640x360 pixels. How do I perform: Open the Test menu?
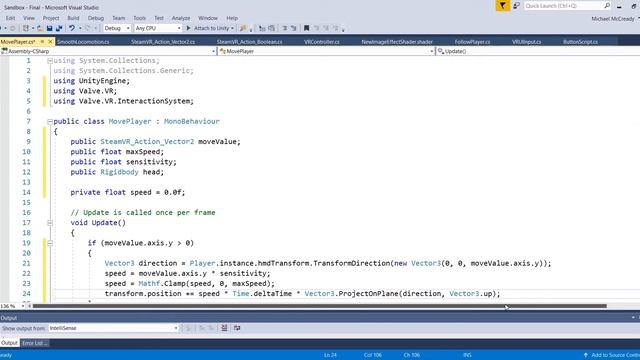coord(159,18)
